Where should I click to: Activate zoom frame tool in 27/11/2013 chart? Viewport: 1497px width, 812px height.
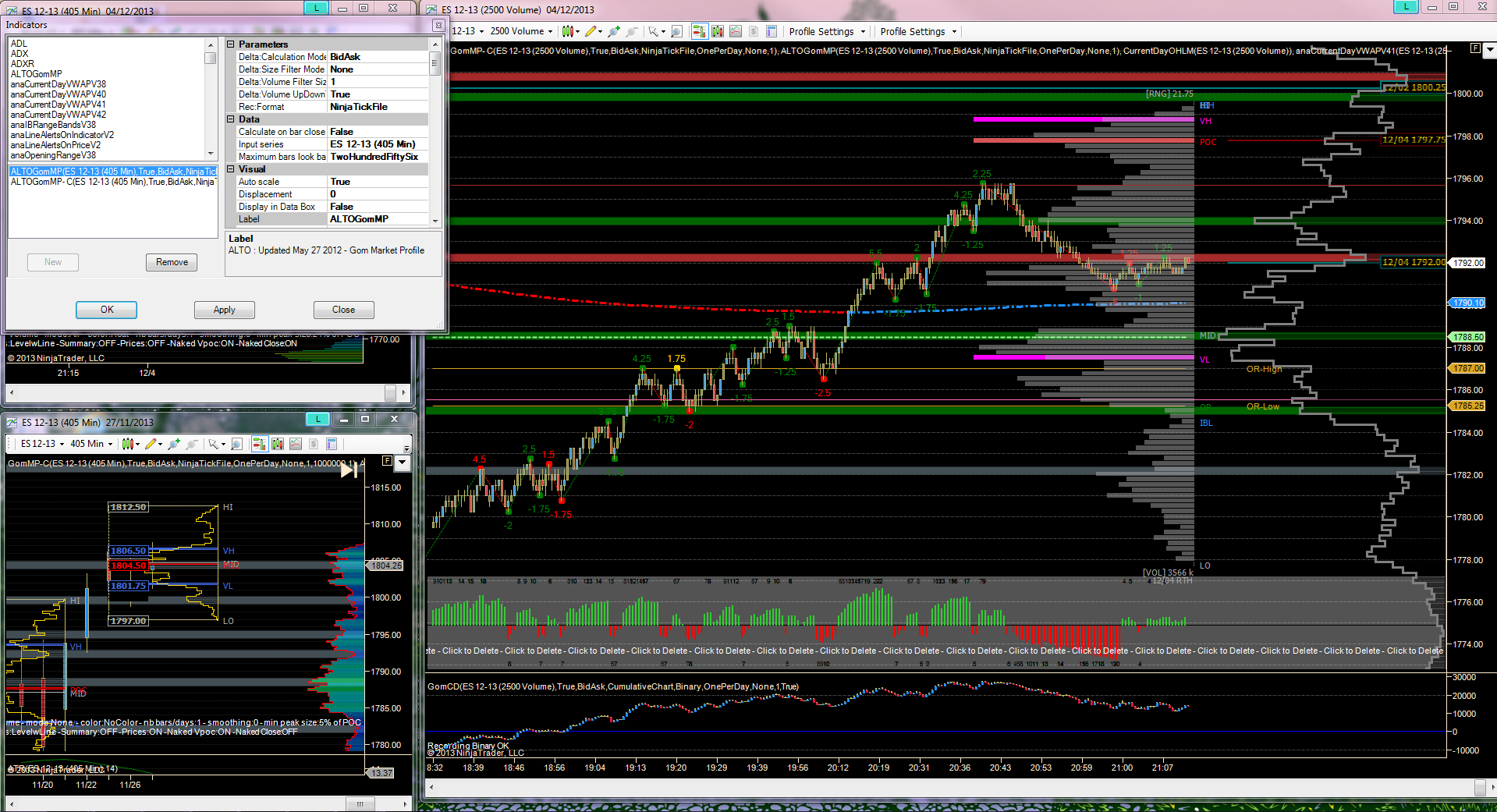236,444
